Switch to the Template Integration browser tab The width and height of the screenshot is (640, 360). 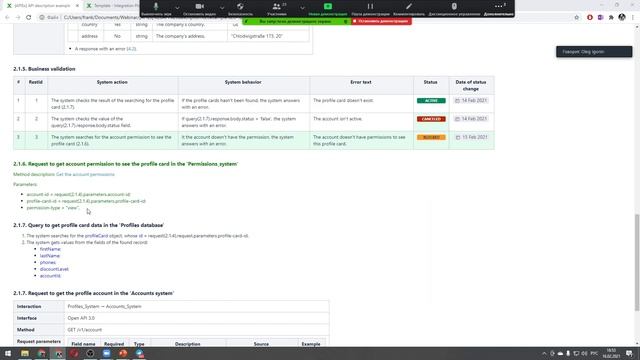(113, 6)
